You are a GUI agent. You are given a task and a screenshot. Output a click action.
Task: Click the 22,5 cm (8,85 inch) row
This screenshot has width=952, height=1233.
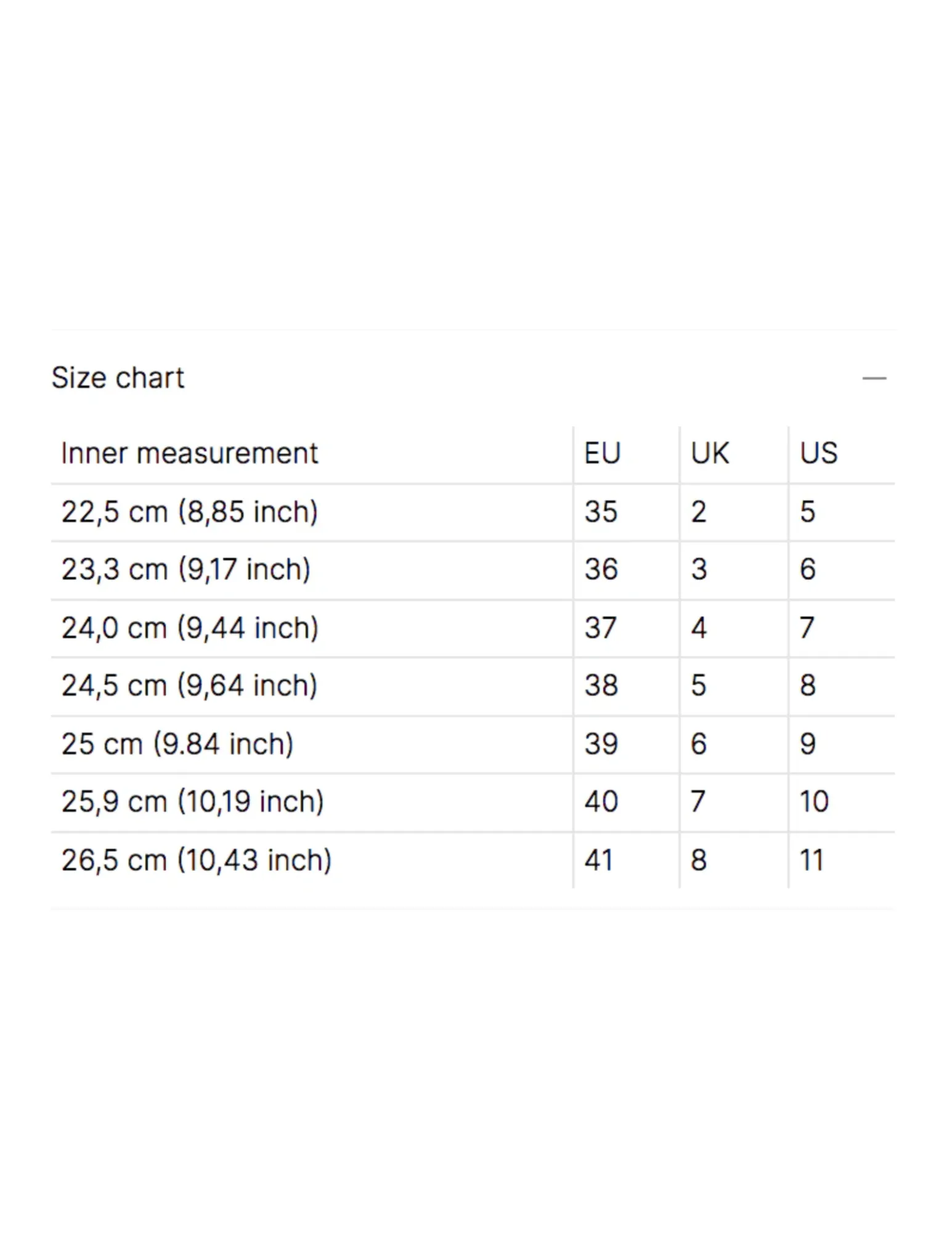tap(473, 512)
